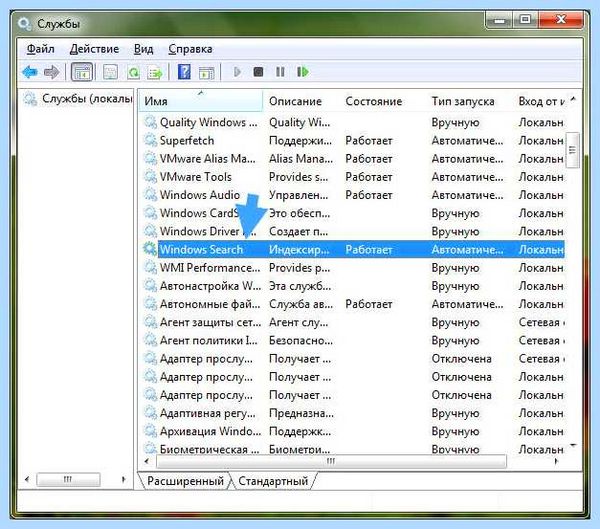Click the services list scroll-right arrow
Screen dimensions: 600x529
click(x=556, y=461)
